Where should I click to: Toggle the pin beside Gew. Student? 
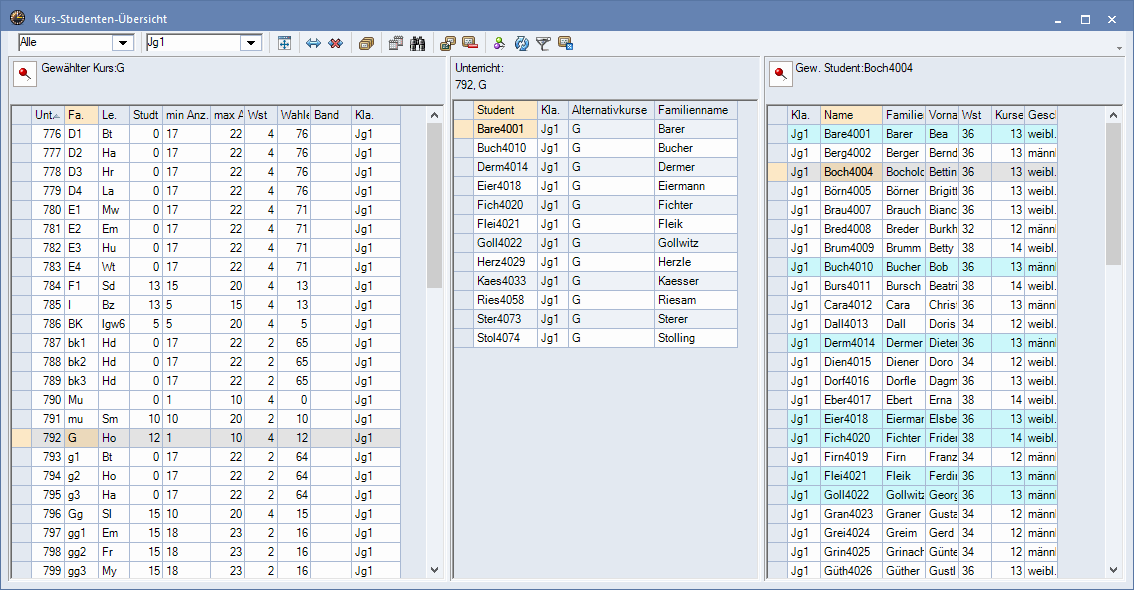[x=779, y=74]
